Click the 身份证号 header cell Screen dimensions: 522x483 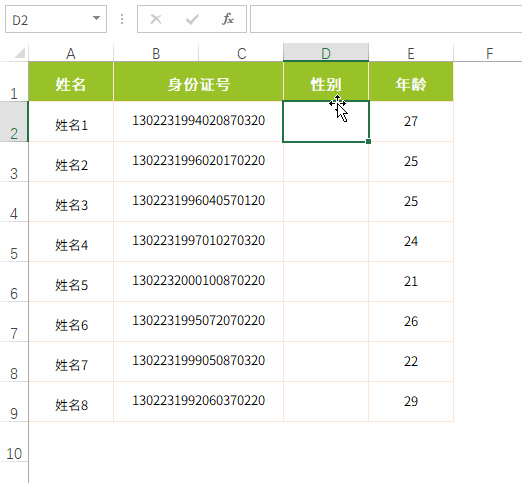pyautogui.click(x=199, y=82)
